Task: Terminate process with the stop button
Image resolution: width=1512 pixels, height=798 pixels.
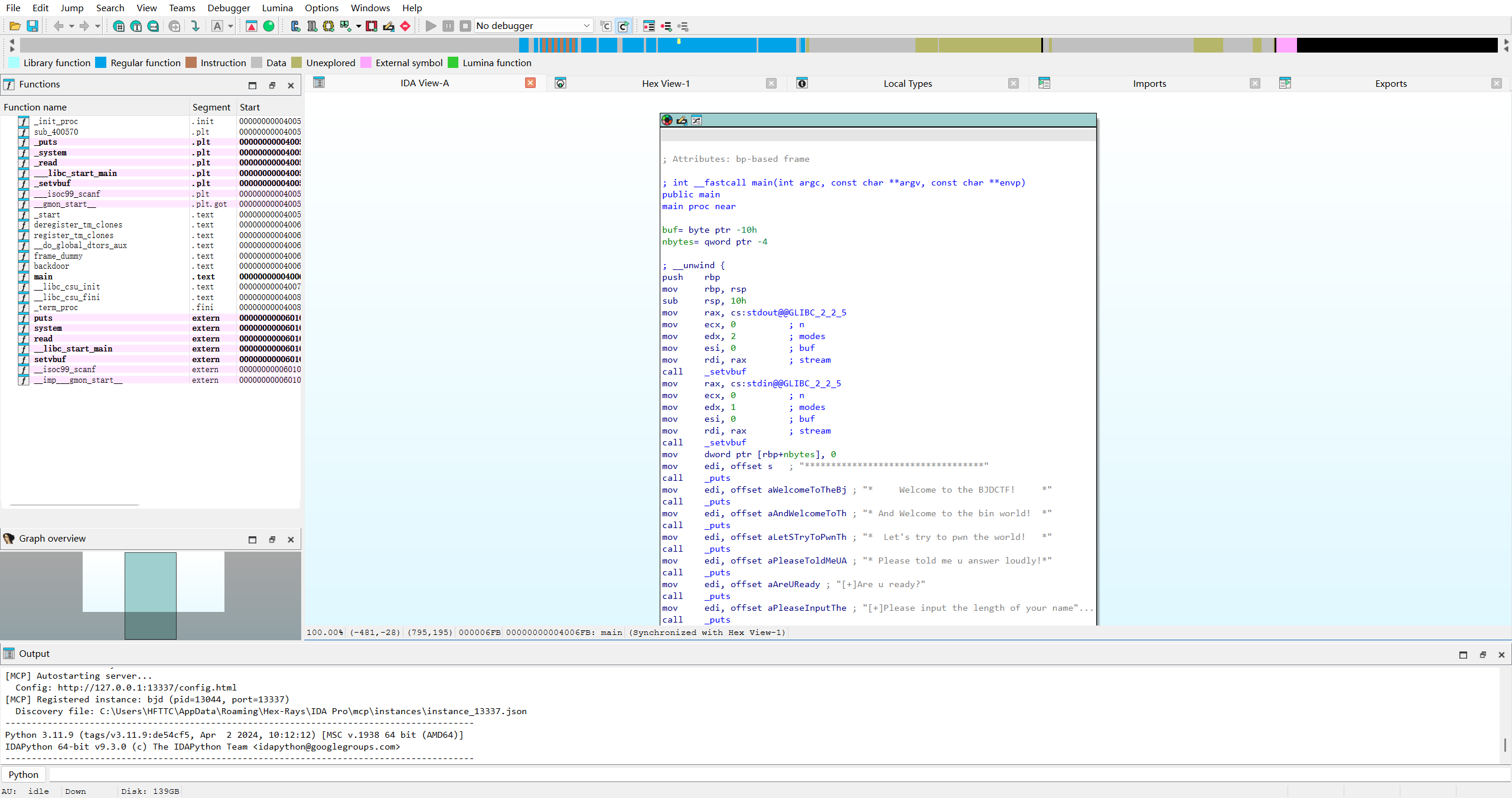Action: pos(465,26)
